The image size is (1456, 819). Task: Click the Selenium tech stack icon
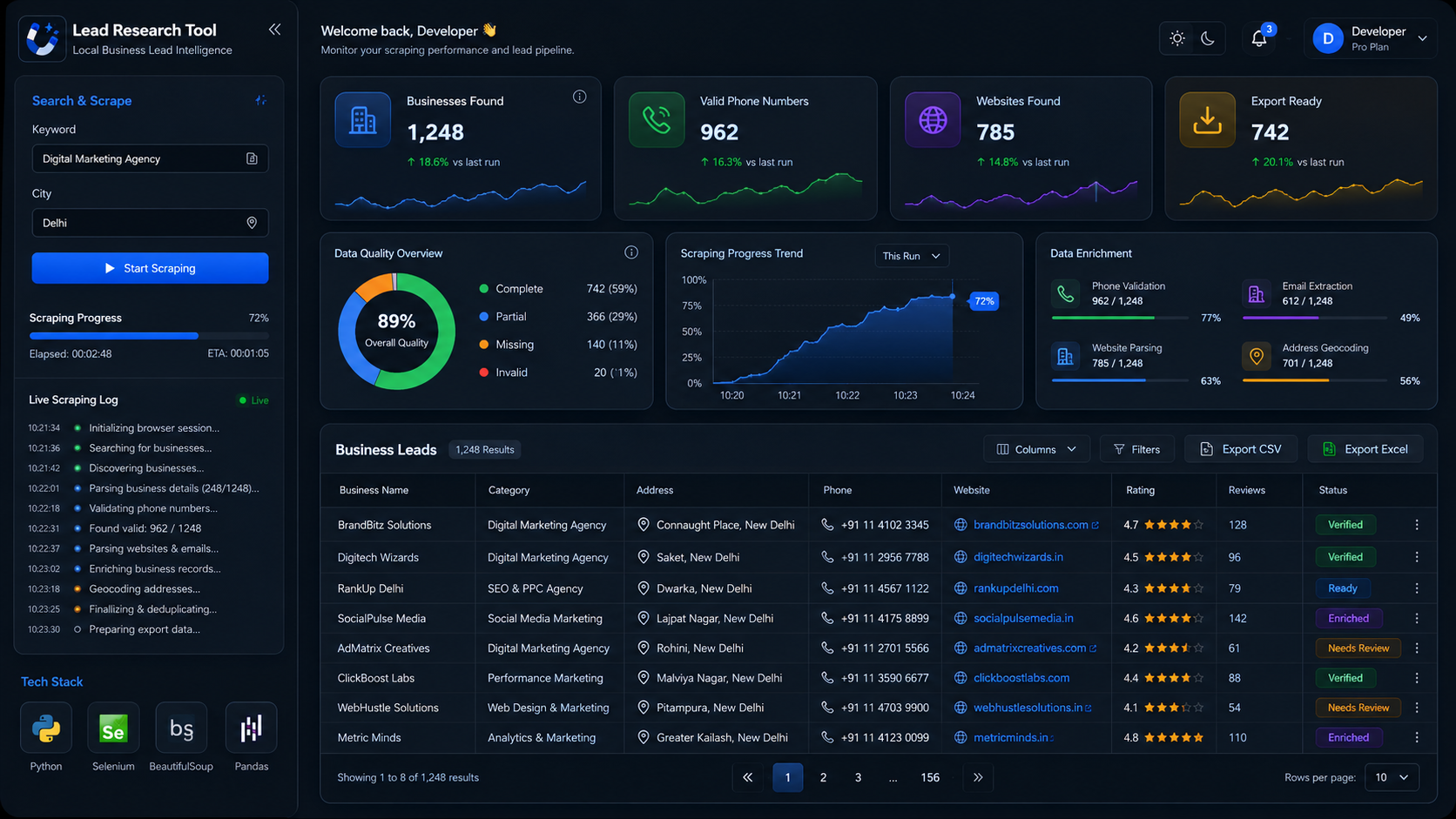pos(113,728)
